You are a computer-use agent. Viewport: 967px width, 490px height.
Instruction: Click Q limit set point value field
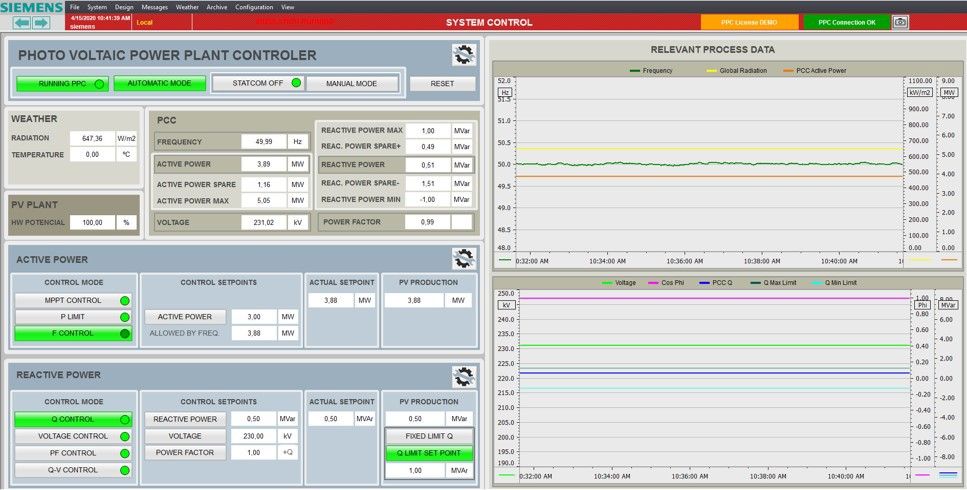(x=415, y=470)
